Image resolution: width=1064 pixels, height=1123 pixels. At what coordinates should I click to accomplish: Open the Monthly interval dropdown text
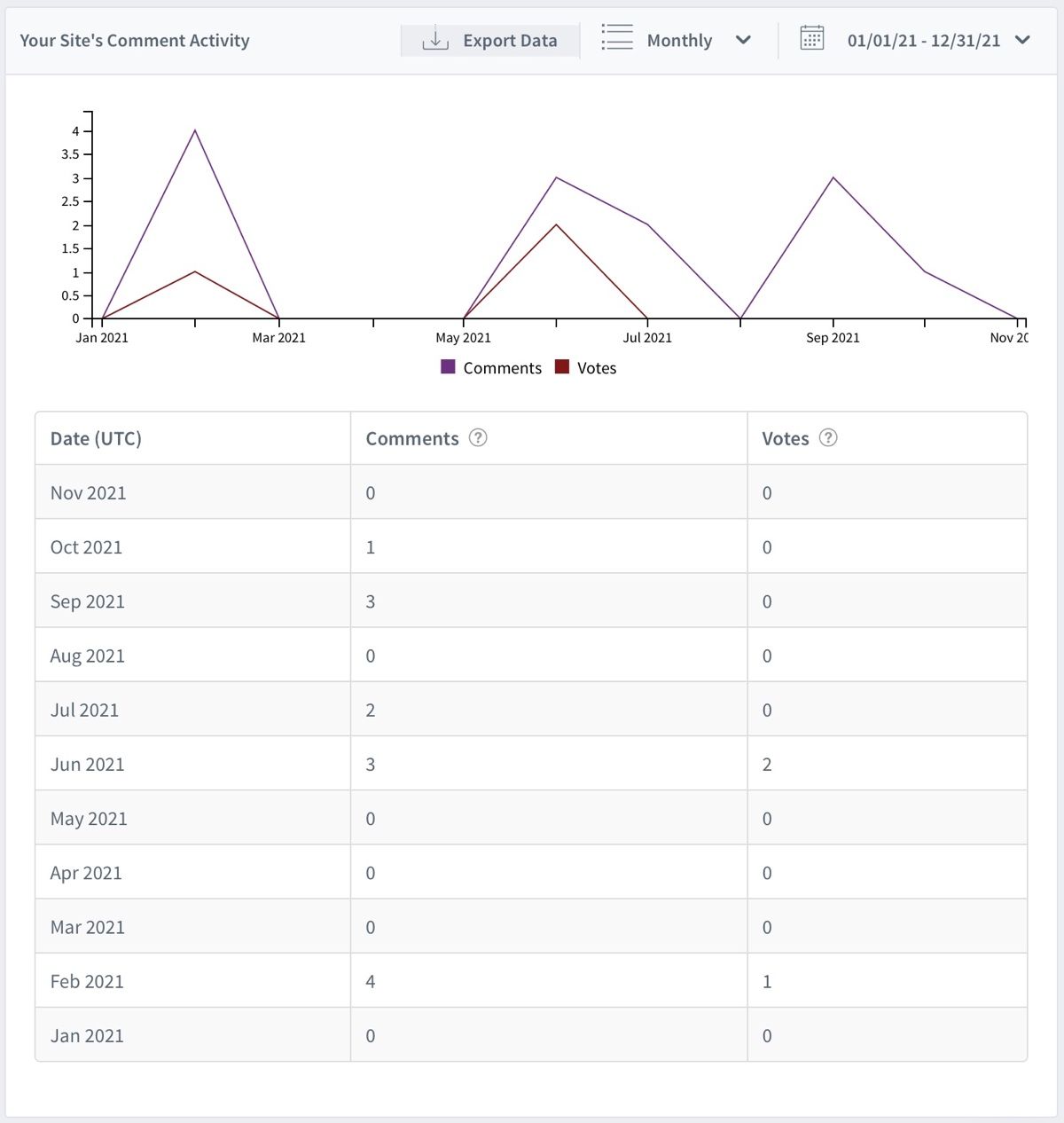pos(679,41)
